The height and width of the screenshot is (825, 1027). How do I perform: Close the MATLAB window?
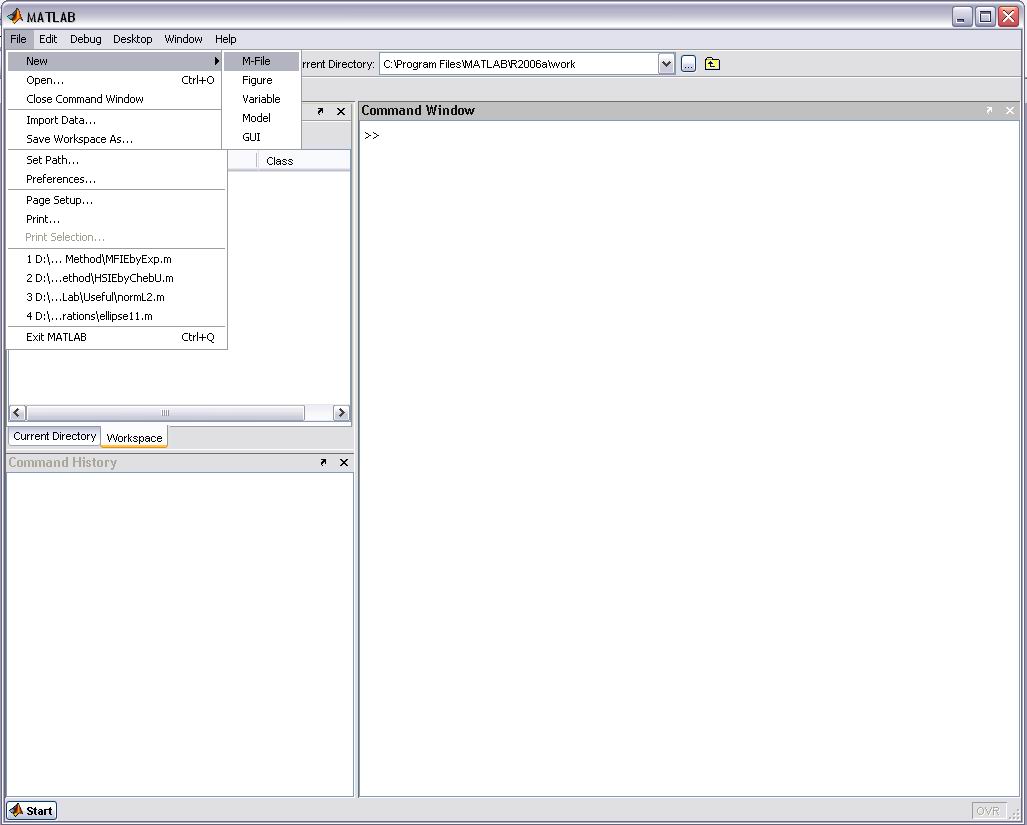[1008, 16]
